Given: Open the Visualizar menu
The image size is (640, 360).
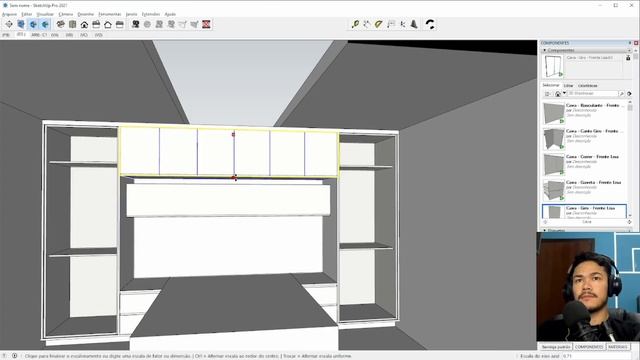Looking at the screenshot, I should pos(45,14).
